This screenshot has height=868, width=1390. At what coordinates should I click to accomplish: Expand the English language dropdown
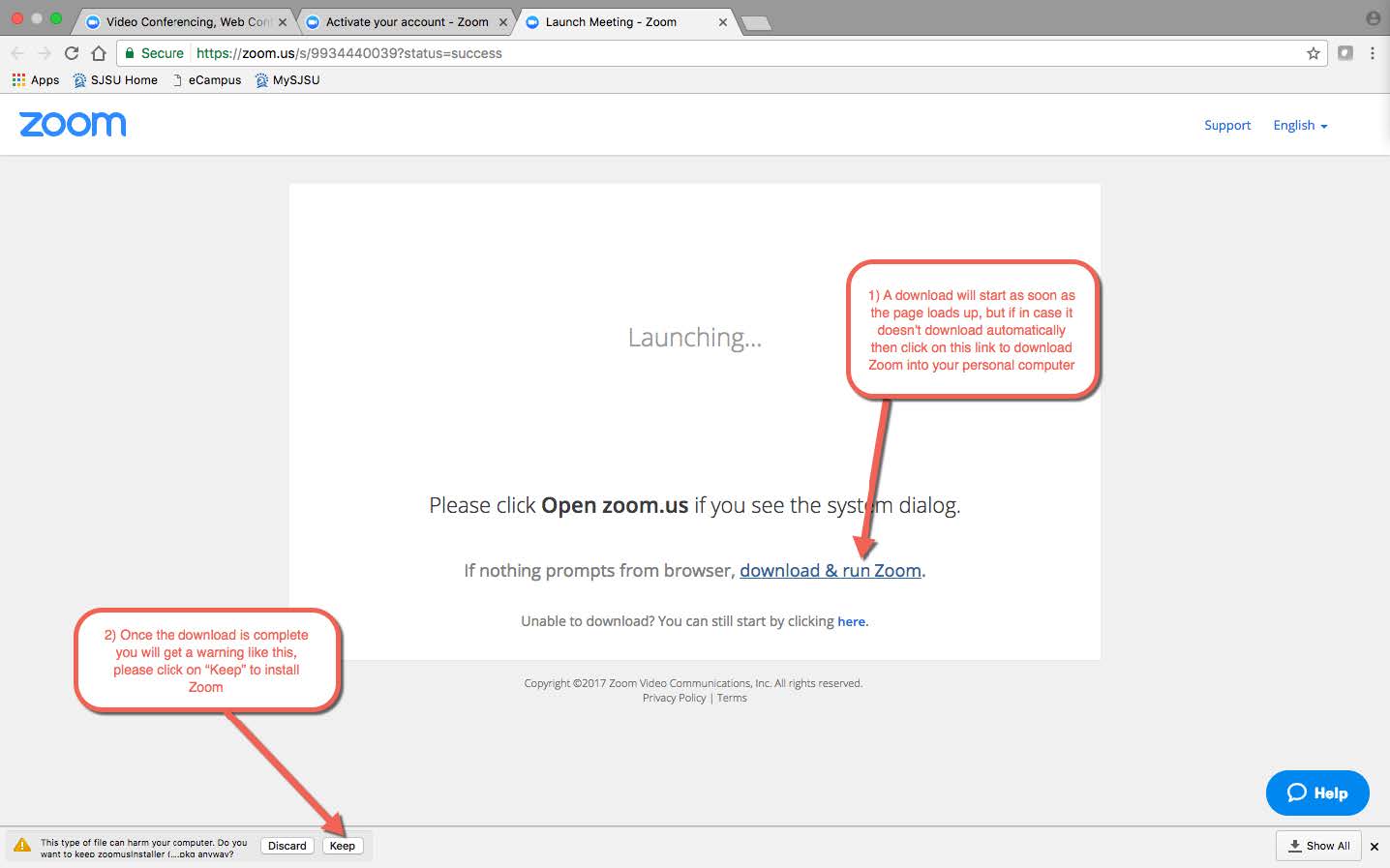[x=1299, y=126]
